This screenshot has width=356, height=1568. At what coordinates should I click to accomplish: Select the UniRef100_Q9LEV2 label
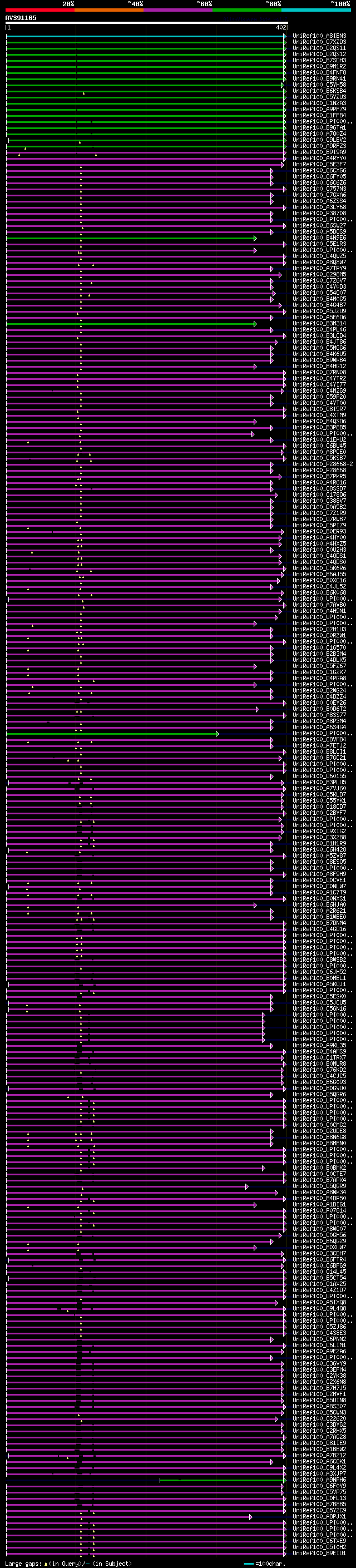point(319,140)
